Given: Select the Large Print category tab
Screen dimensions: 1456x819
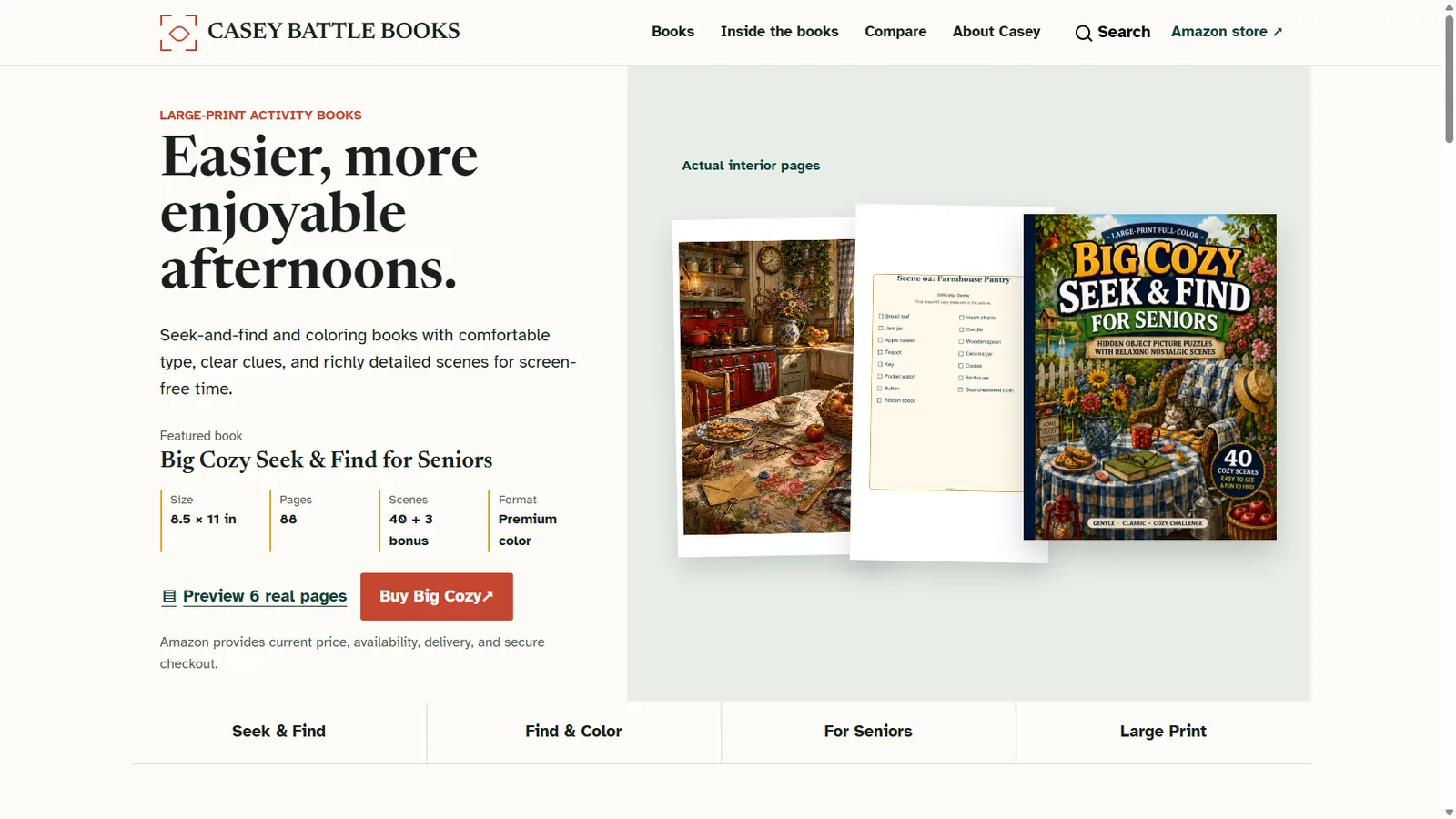Looking at the screenshot, I should (x=1163, y=732).
